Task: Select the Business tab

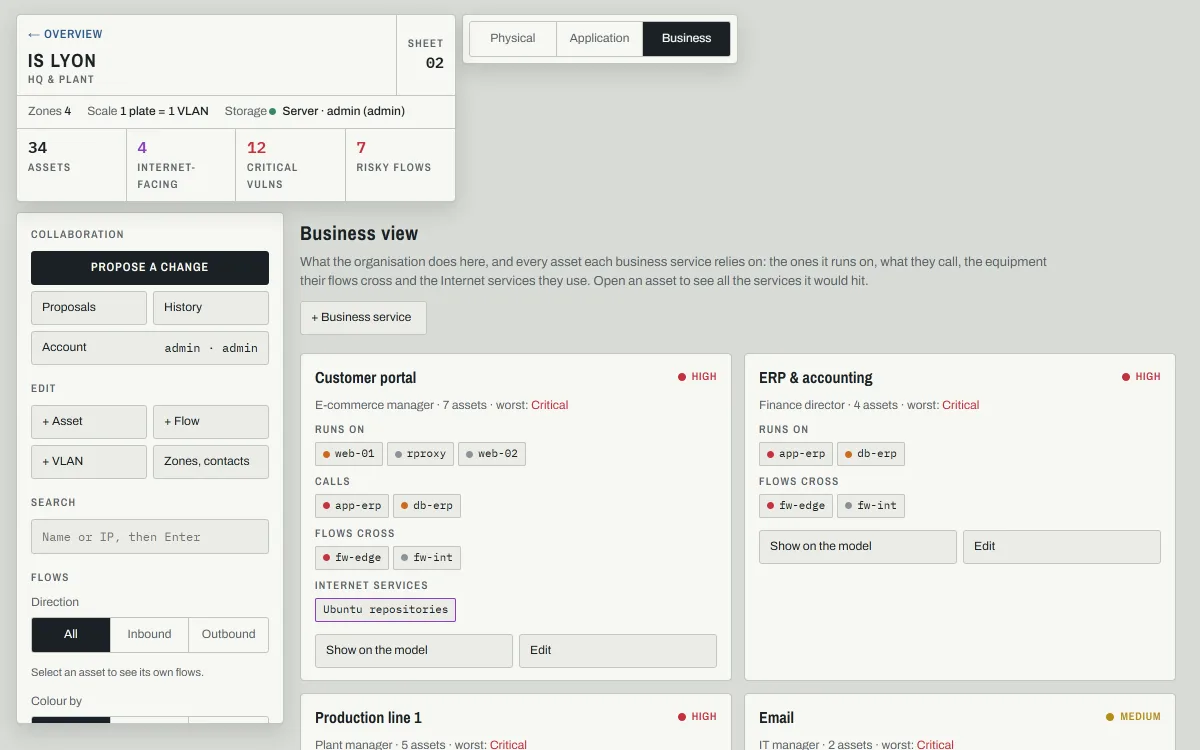Action: (x=686, y=39)
